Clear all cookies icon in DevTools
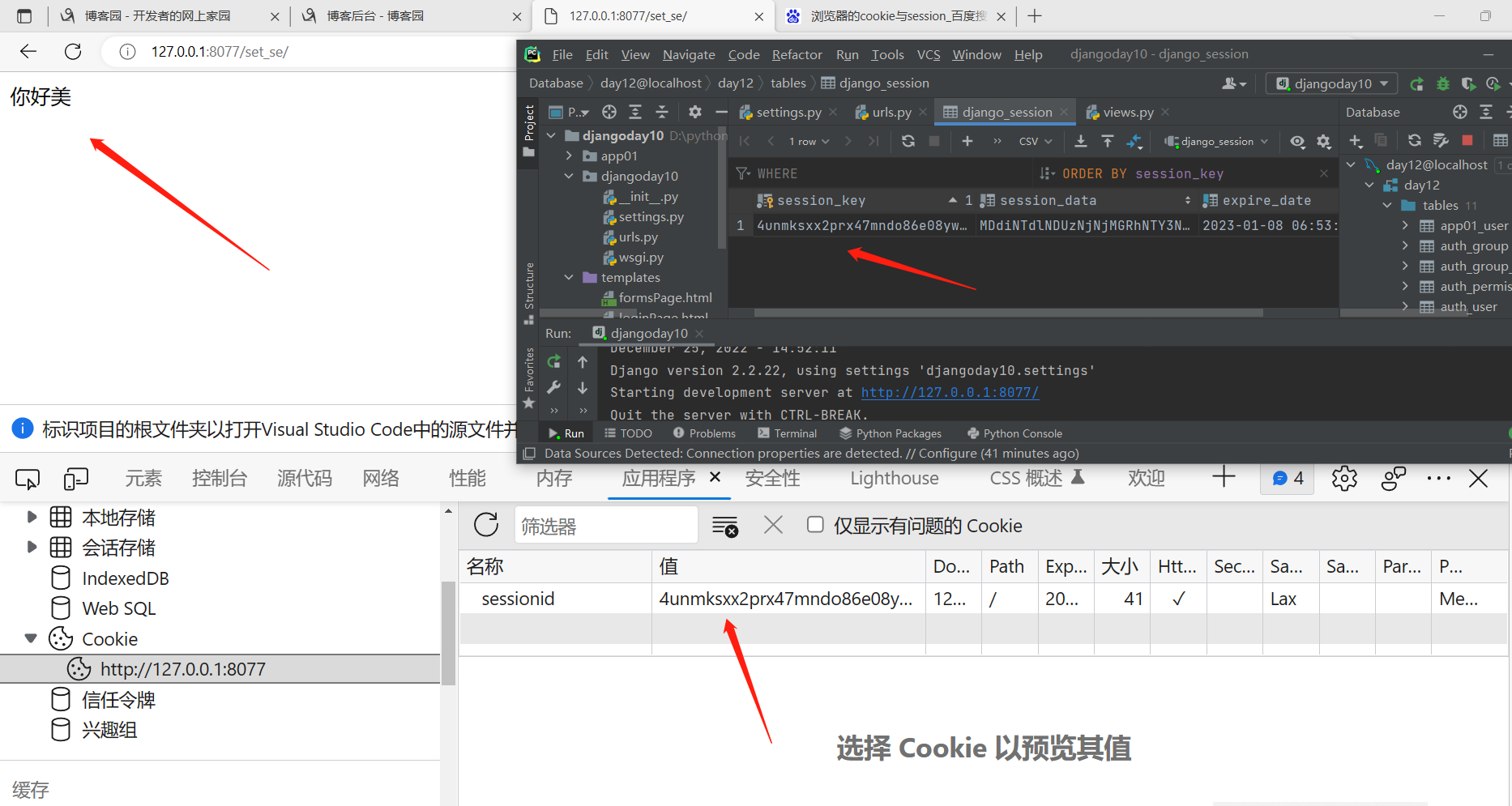Screen dimensions: 1512x806 tap(725, 526)
